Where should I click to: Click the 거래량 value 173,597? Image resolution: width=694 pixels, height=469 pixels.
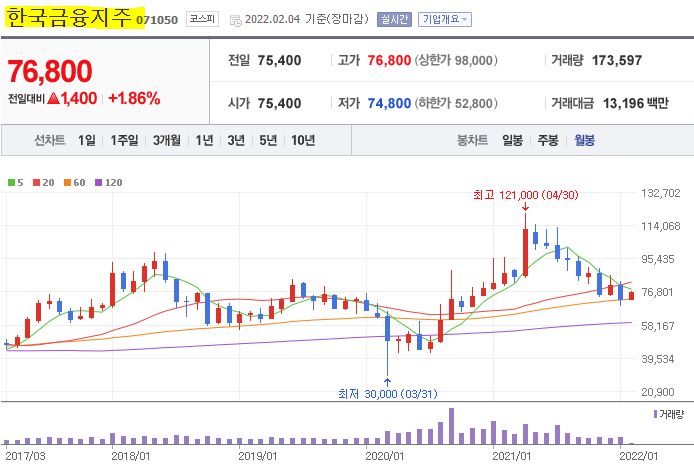point(617,61)
